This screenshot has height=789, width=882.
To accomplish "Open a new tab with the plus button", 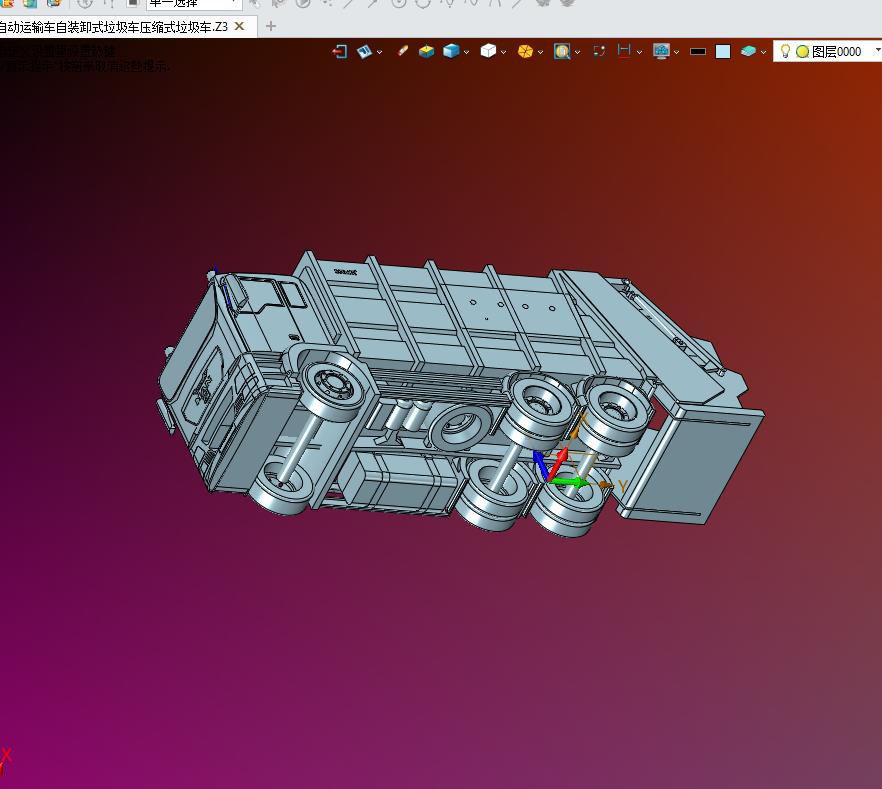I will point(270,26).
